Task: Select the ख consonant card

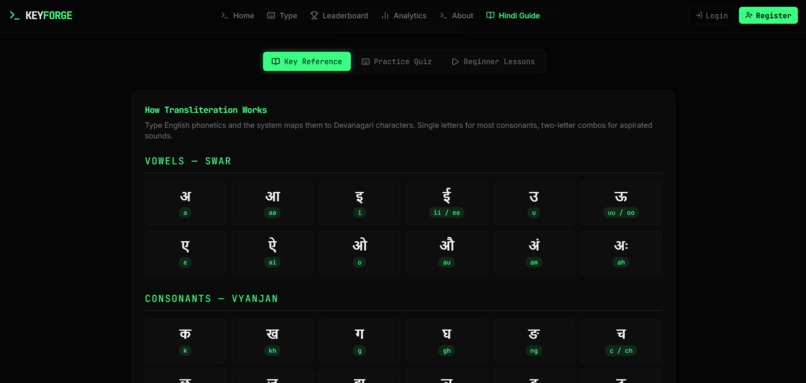Action: 272,341
